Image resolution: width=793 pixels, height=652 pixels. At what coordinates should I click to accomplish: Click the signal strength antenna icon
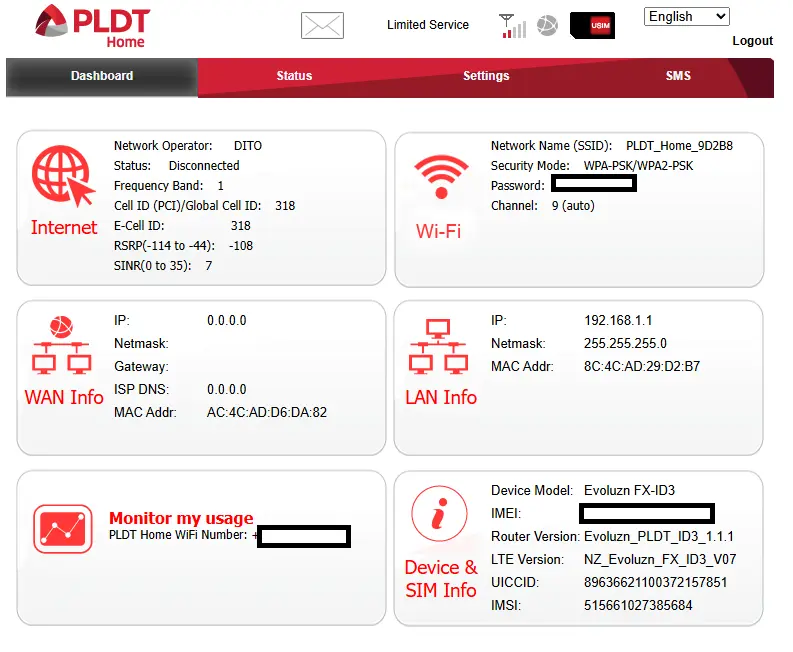pos(512,26)
